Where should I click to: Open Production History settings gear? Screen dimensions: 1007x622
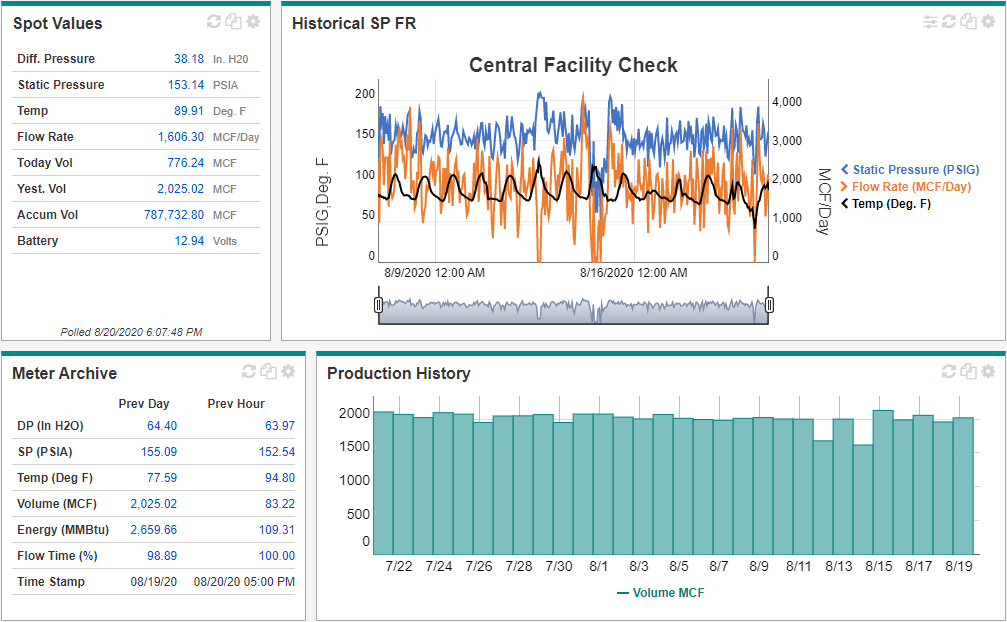988,372
